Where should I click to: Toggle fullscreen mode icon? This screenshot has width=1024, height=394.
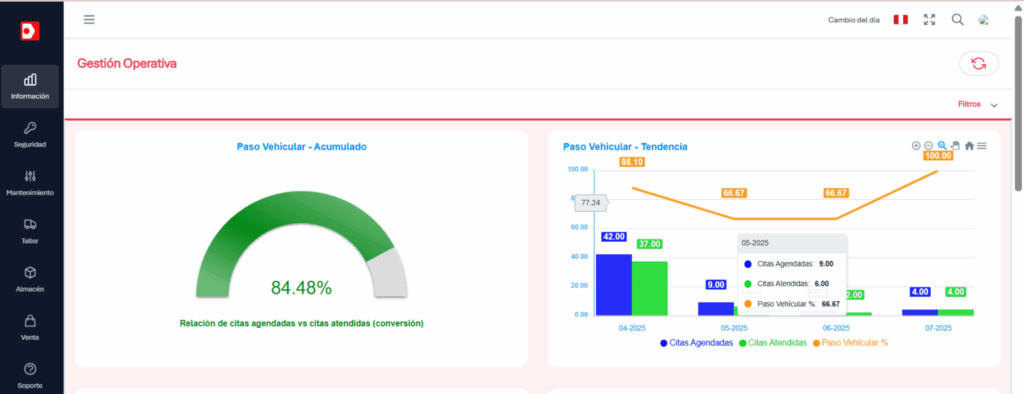[x=929, y=20]
